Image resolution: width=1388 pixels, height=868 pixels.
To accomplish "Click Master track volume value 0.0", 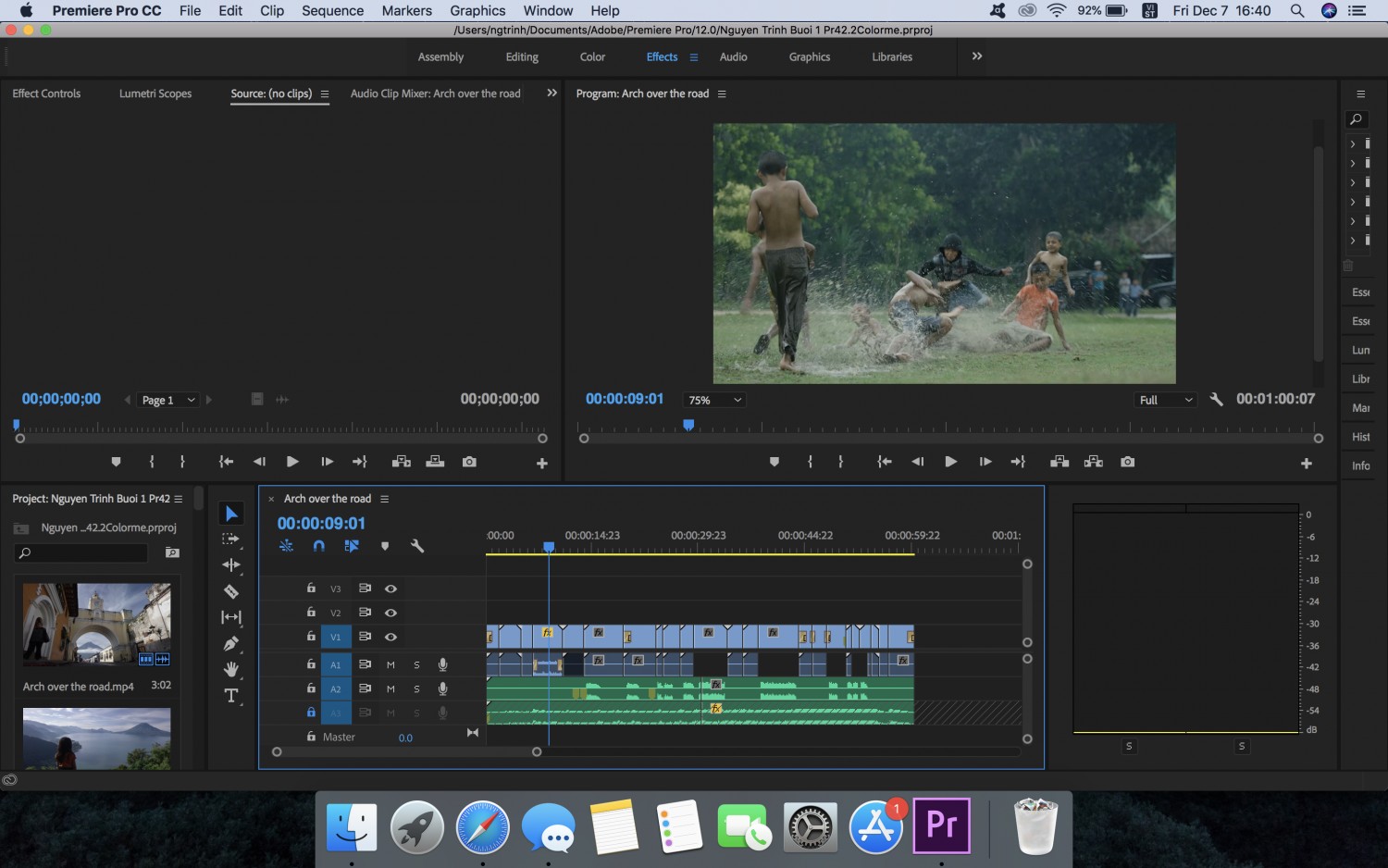I will 405,738.
